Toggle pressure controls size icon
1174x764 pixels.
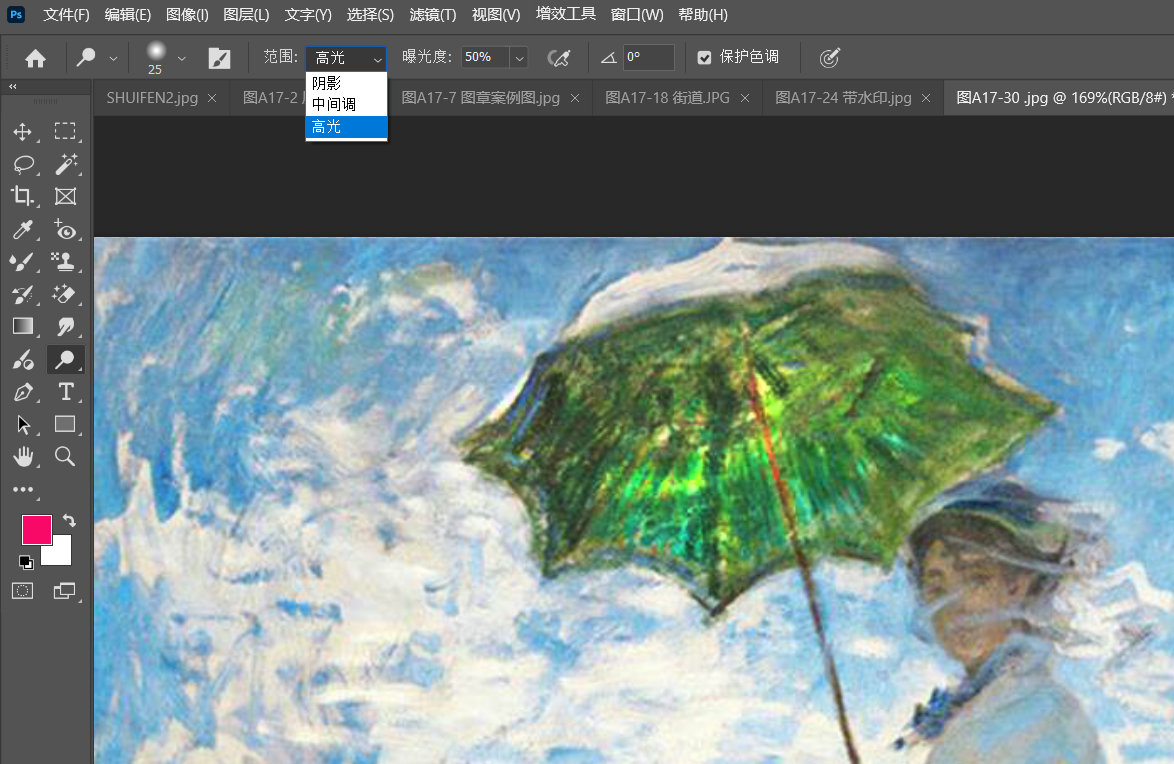tap(830, 58)
